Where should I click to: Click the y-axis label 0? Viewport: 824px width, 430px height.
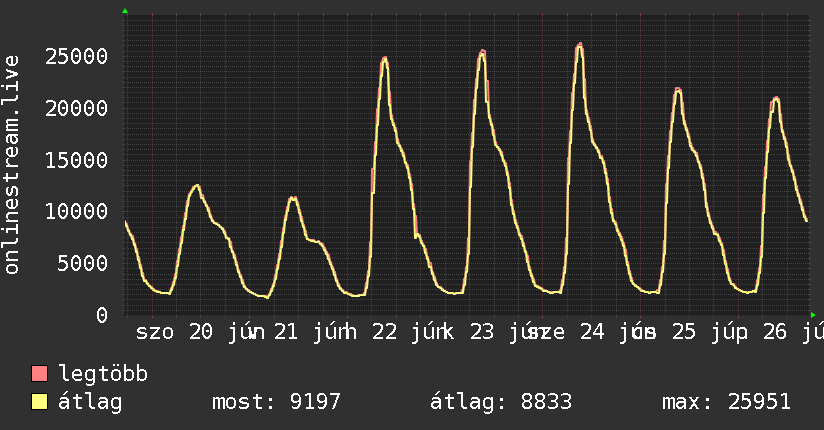coord(102,315)
